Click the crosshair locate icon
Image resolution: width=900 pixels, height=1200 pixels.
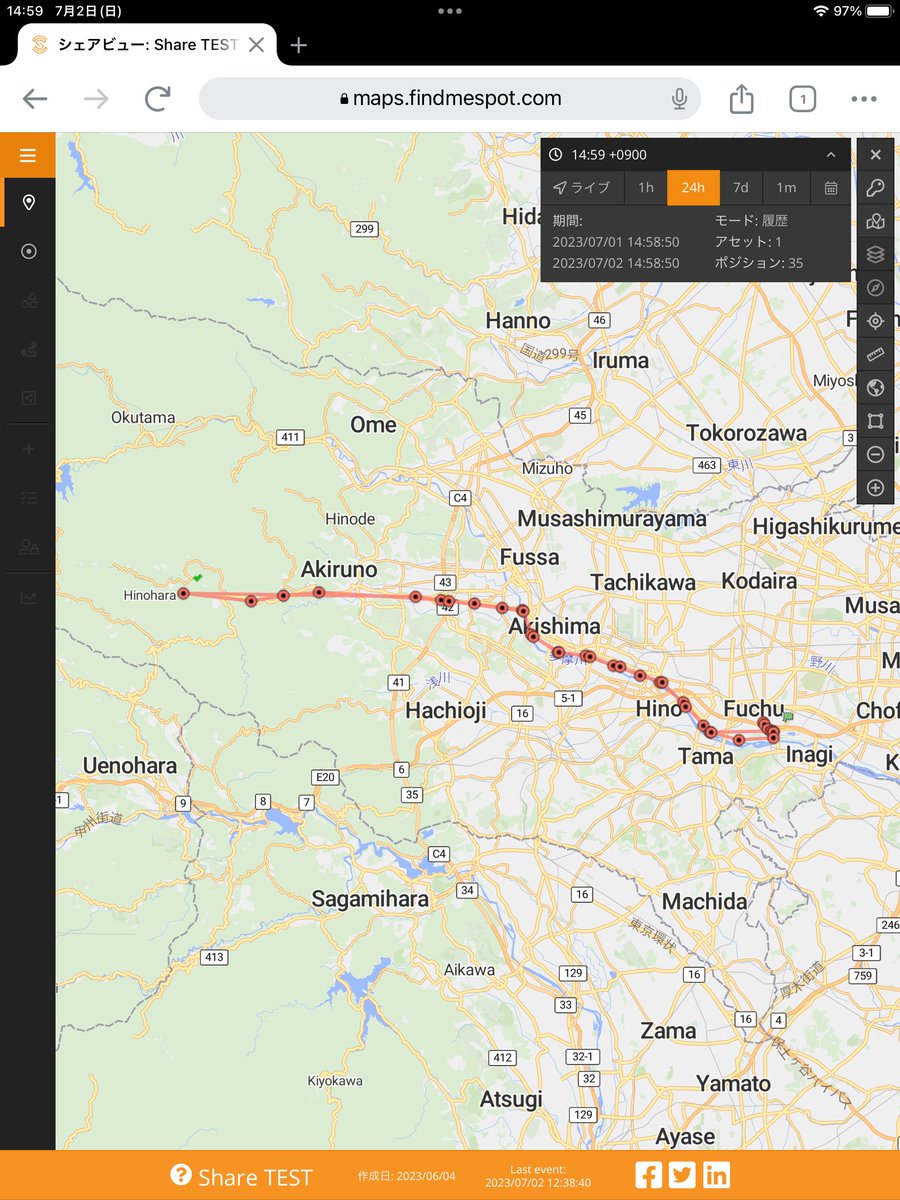[x=875, y=321]
